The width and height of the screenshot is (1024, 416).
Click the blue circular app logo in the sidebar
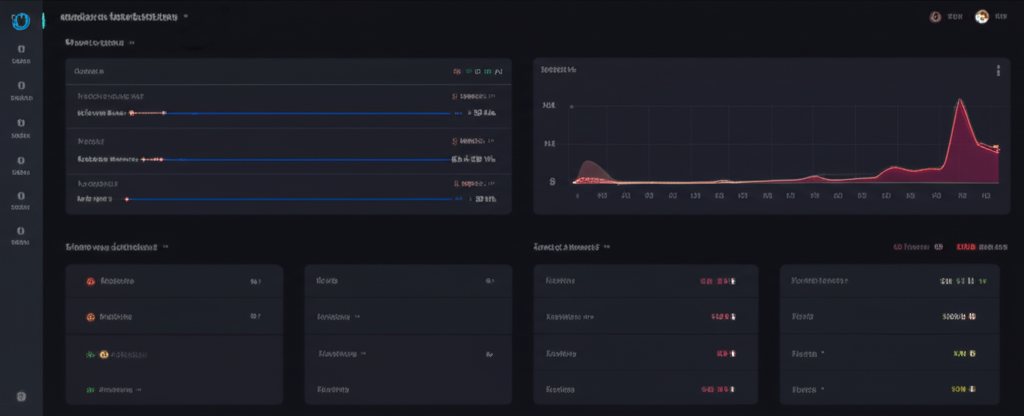[x=19, y=18]
